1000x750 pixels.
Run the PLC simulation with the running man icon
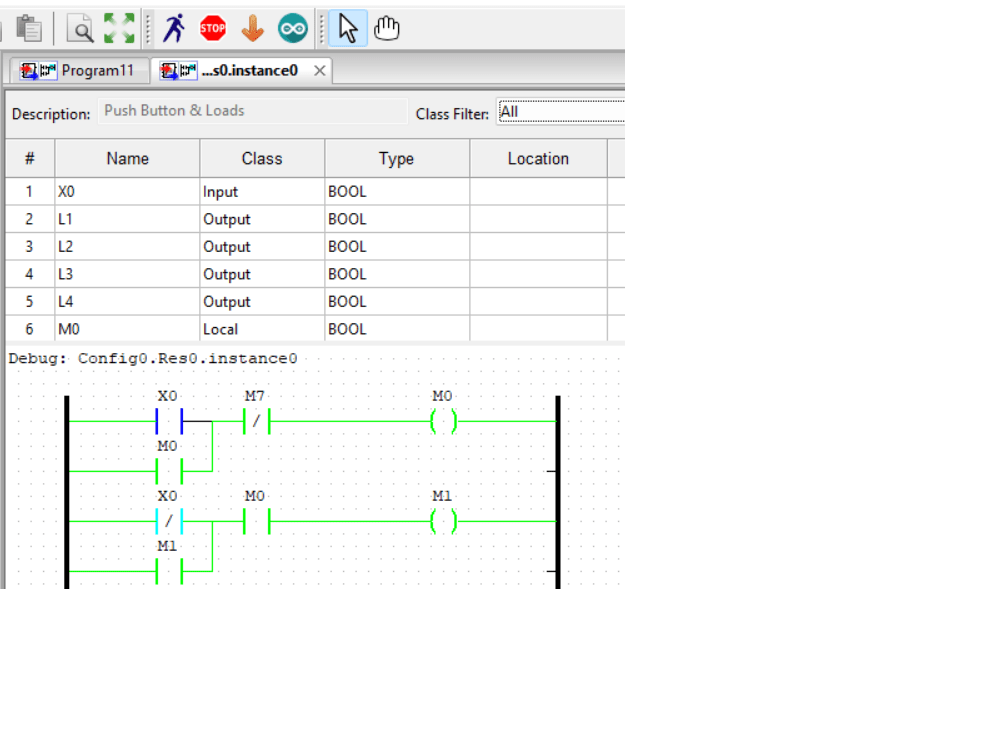pos(173,28)
